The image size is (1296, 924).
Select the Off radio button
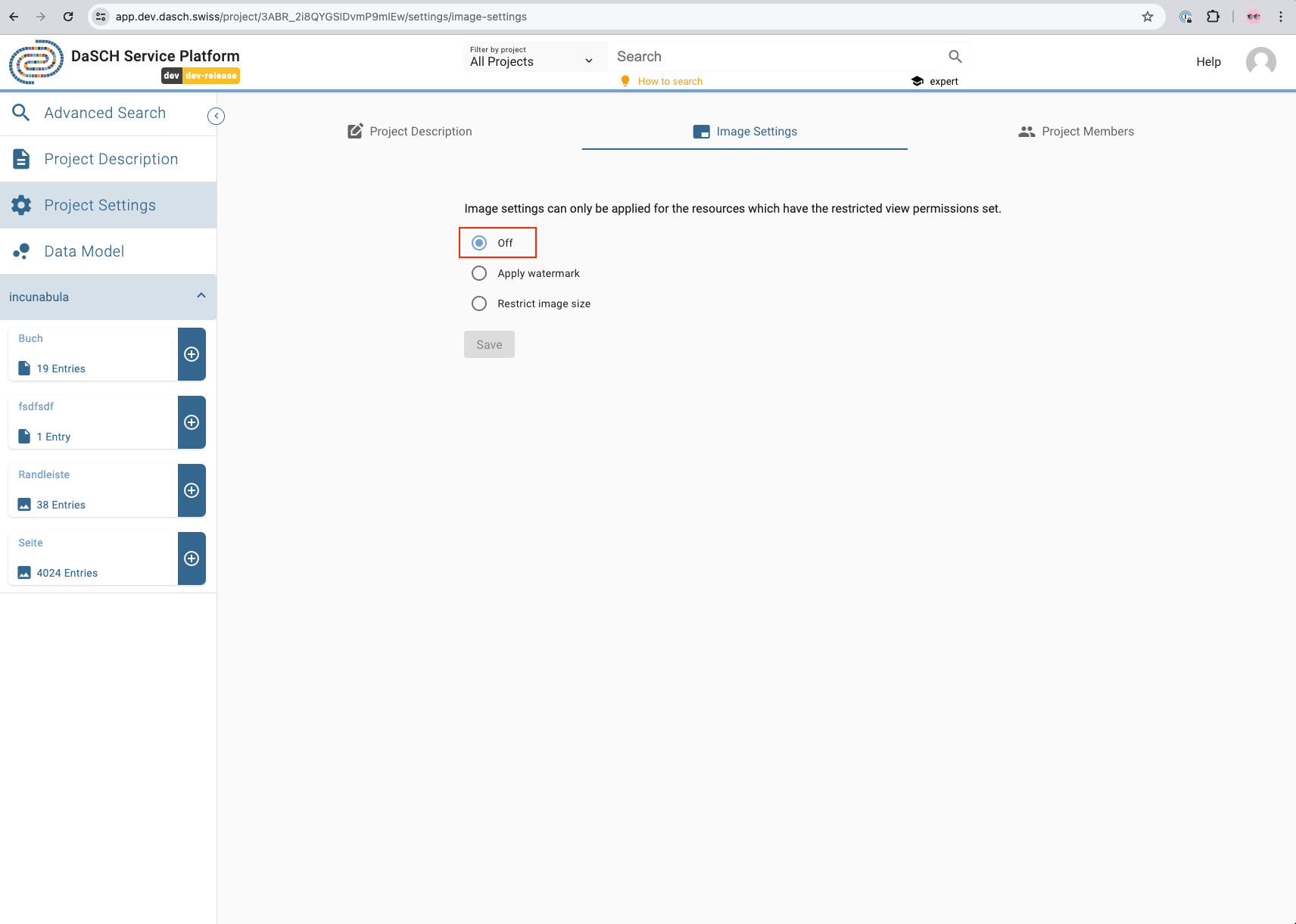(478, 242)
